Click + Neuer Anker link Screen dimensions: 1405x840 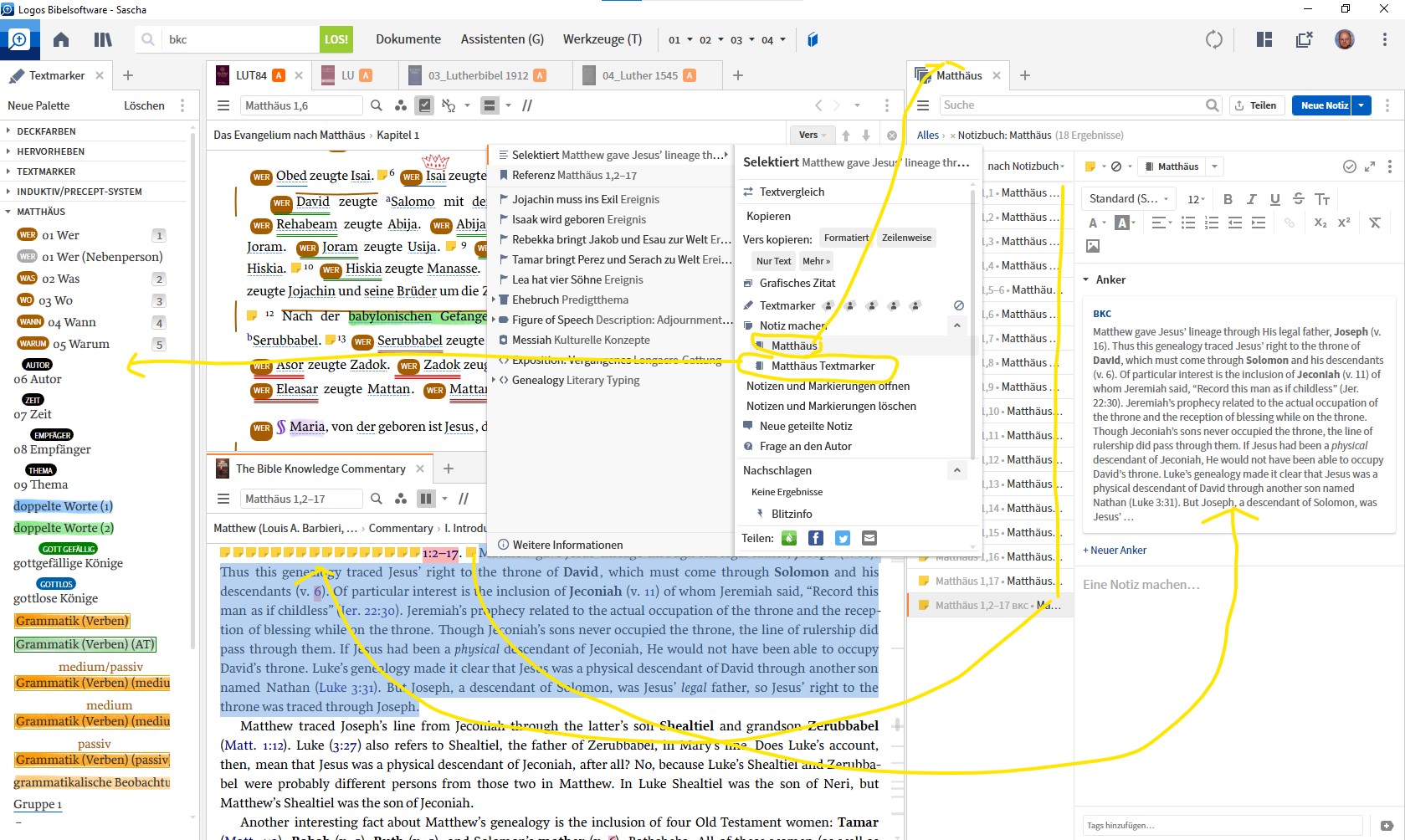click(1115, 550)
